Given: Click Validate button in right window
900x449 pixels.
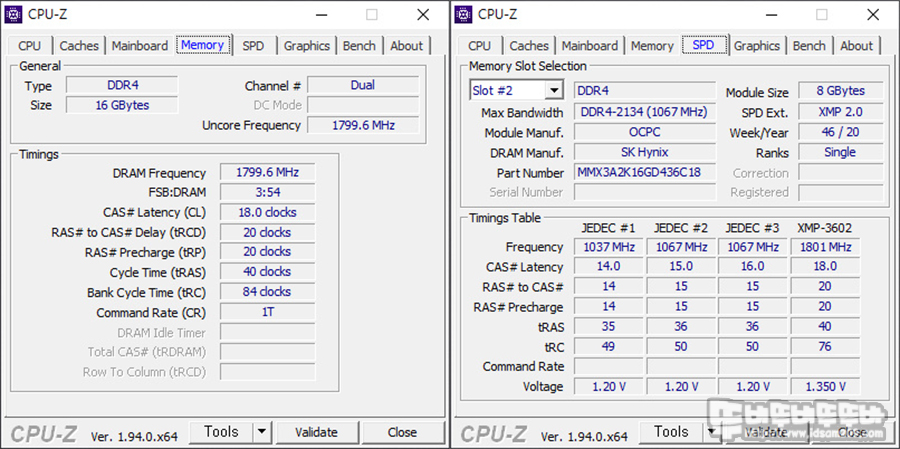Looking at the screenshot, I should tap(766, 432).
